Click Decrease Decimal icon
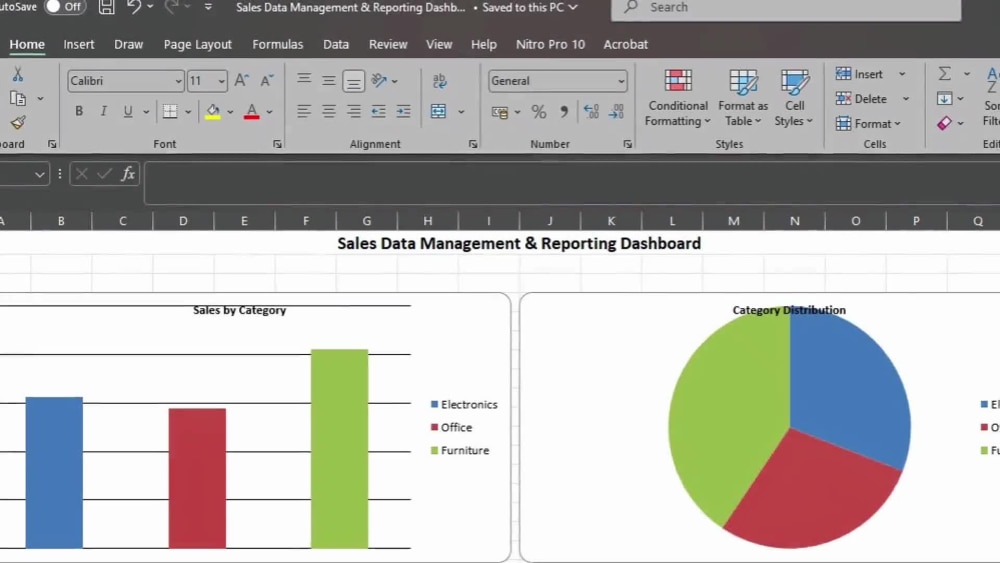The width and height of the screenshot is (1000, 563). coord(616,112)
